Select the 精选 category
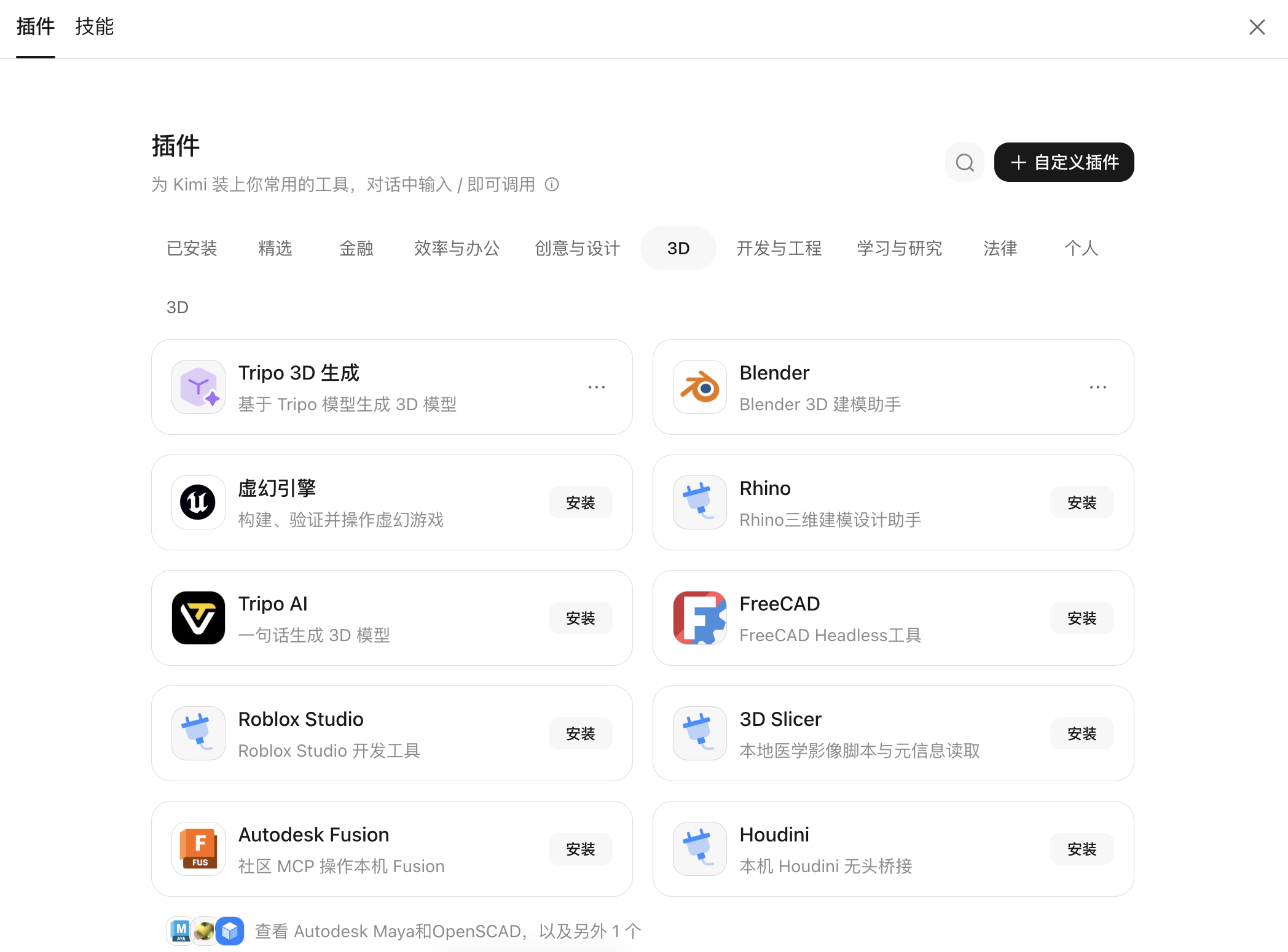Viewport: 1288px width, 952px height. point(275,248)
